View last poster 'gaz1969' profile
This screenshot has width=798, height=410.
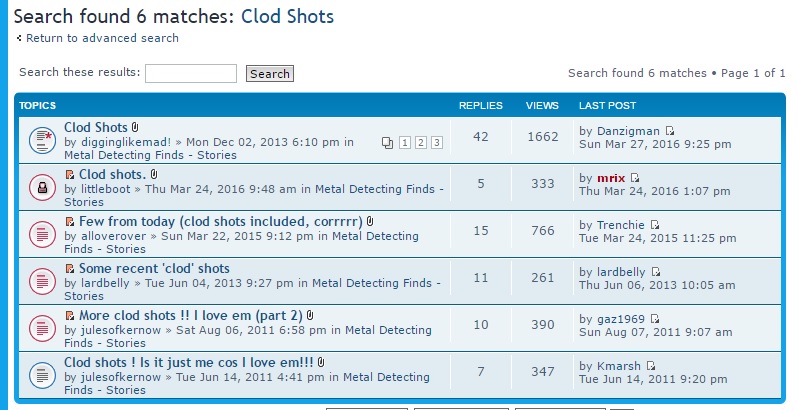(621, 319)
